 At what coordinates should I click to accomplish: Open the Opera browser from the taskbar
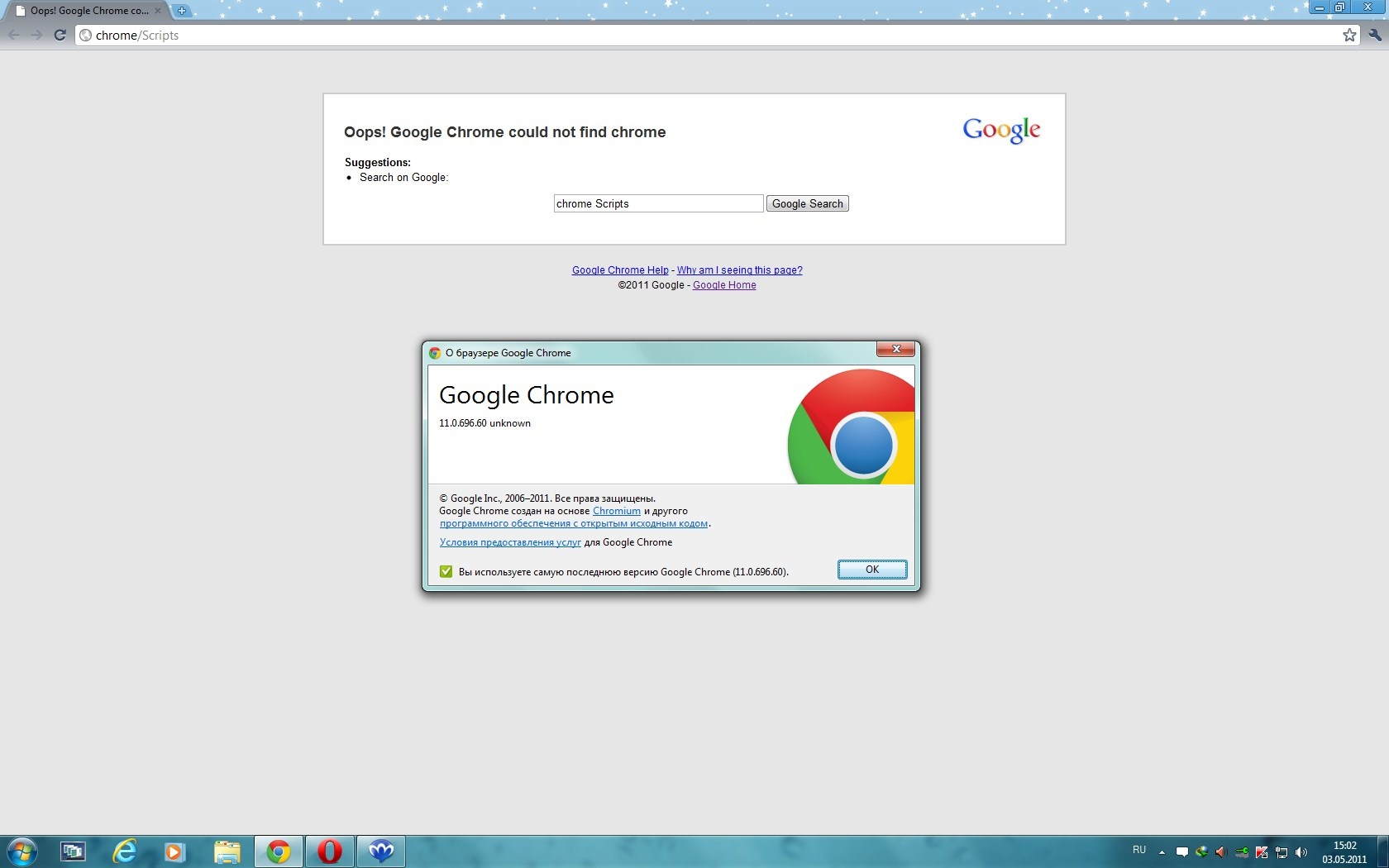pos(330,851)
